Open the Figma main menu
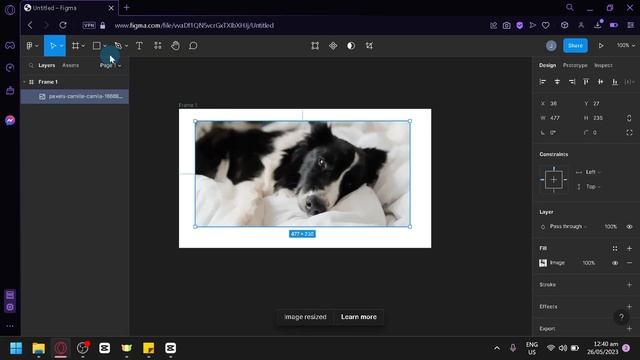Viewport: 640px width, 360px height. point(32,46)
